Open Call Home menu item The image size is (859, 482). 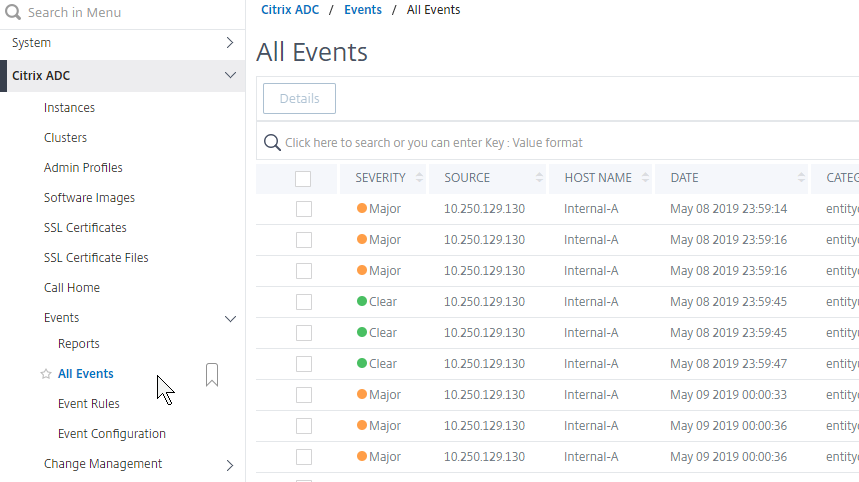coord(72,288)
